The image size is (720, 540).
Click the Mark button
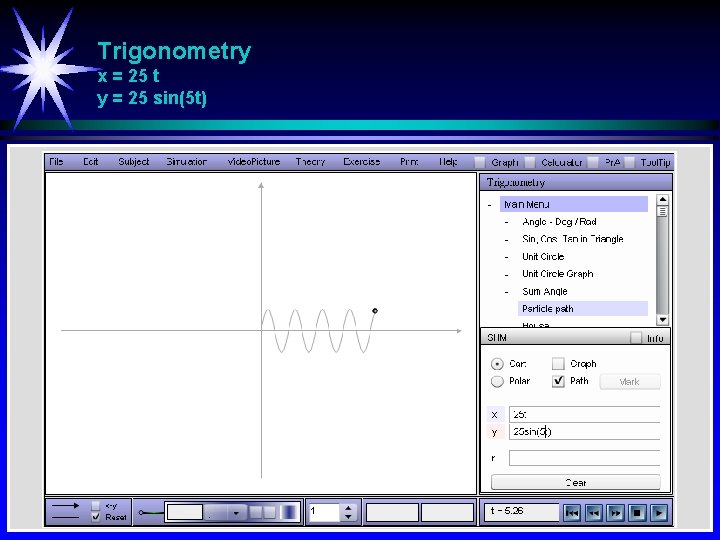click(630, 382)
